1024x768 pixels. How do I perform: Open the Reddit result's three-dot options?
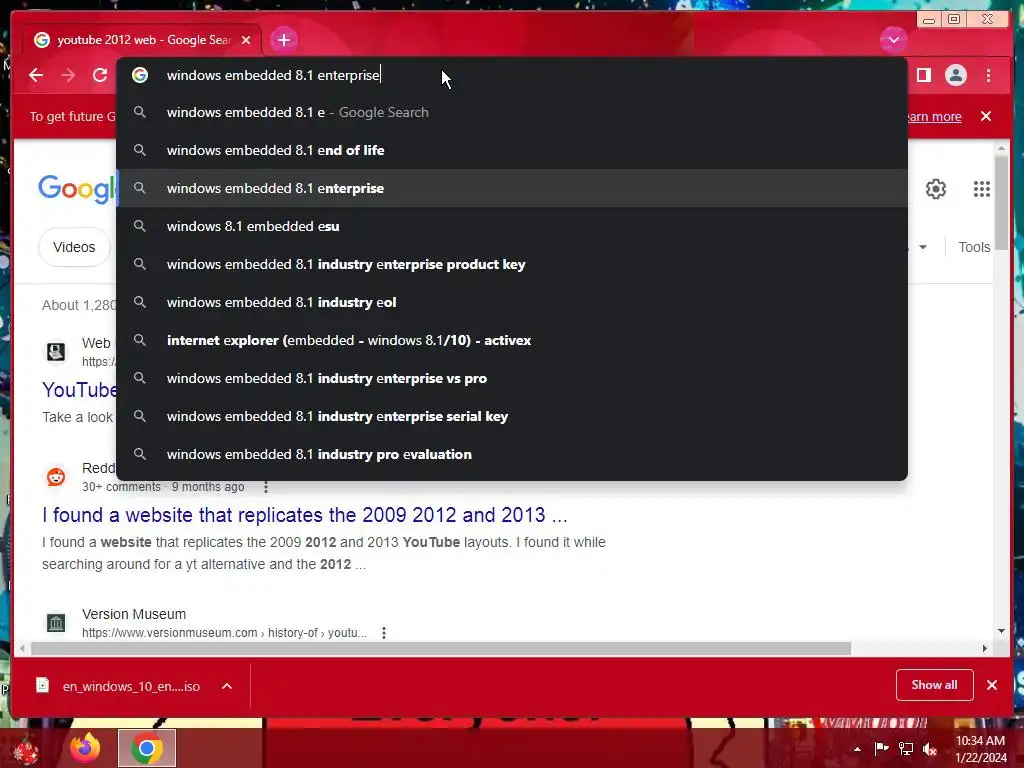pos(266,487)
